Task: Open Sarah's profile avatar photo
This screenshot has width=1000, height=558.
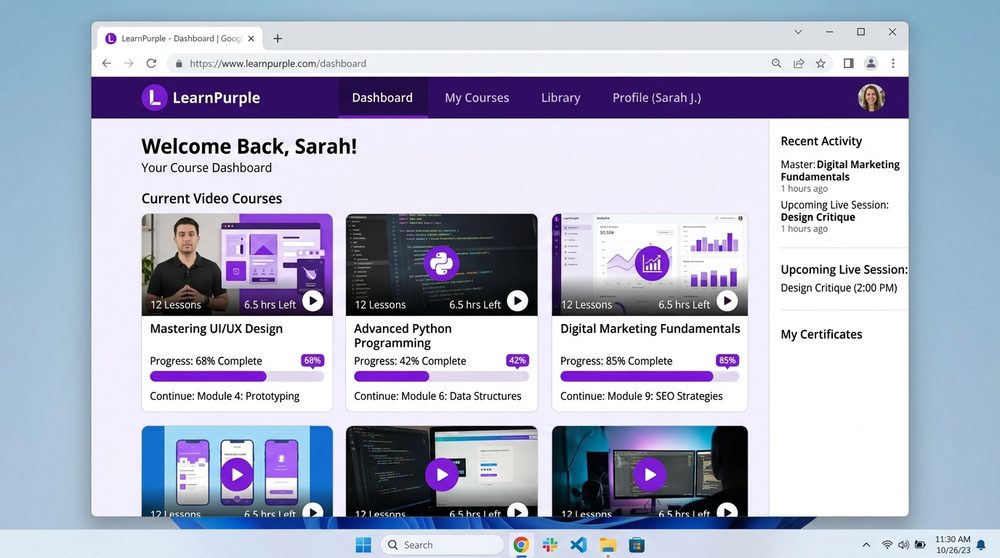Action: point(871,98)
